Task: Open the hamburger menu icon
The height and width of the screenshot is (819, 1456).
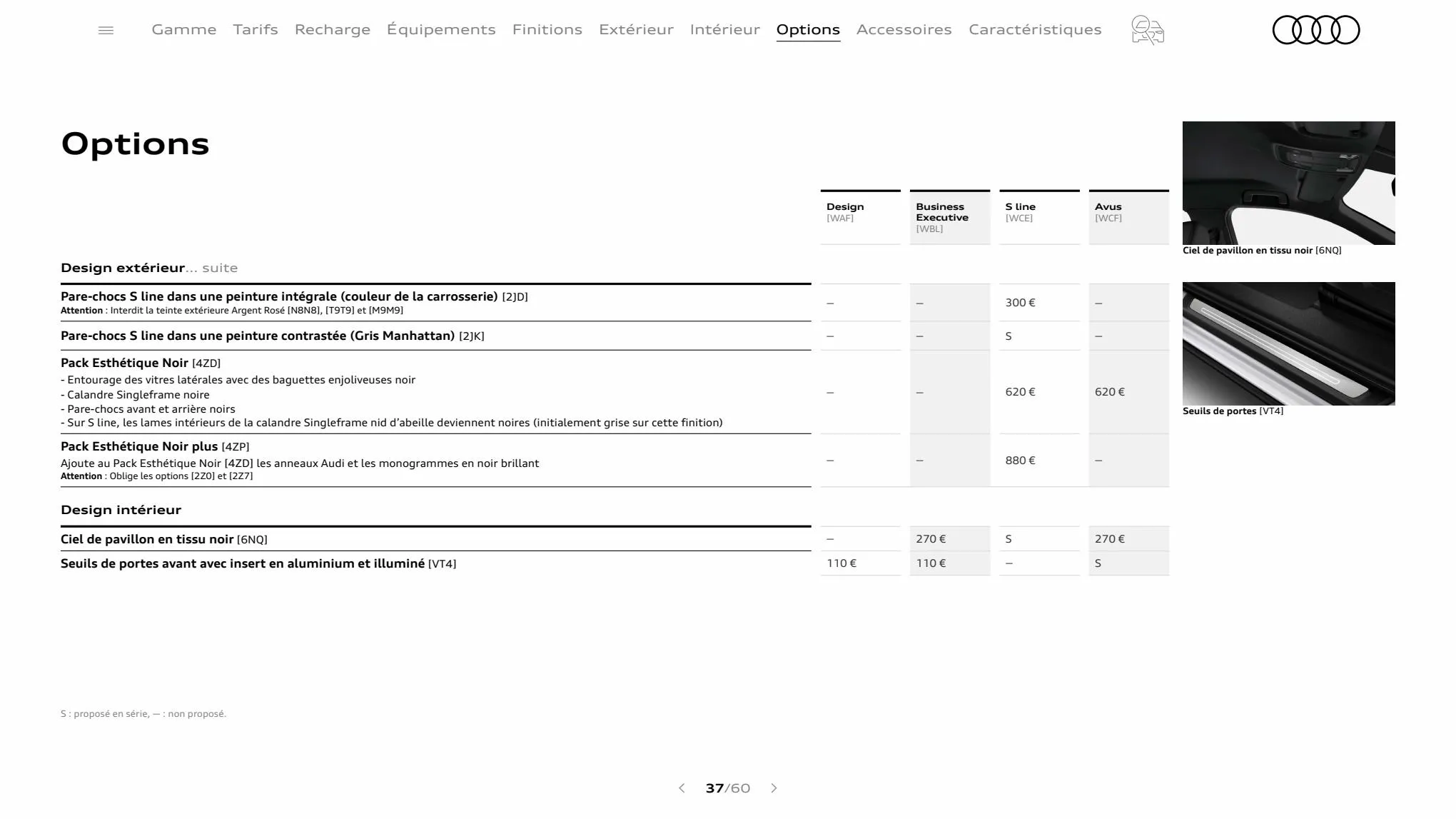Action: pyautogui.click(x=106, y=30)
